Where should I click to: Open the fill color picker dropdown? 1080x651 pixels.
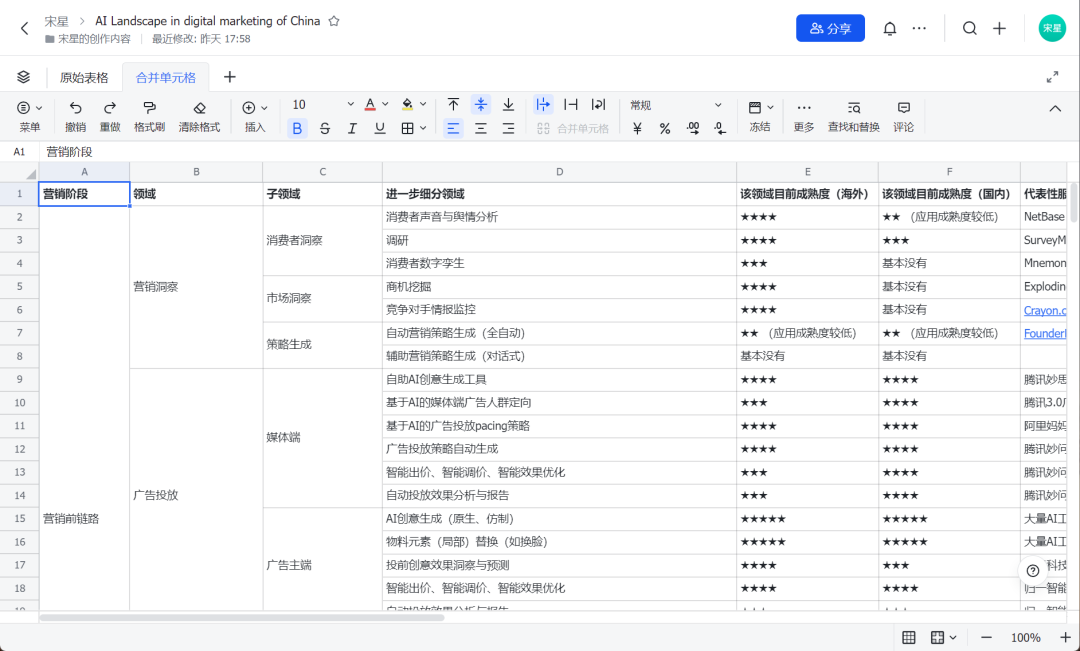(x=423, y=105)
